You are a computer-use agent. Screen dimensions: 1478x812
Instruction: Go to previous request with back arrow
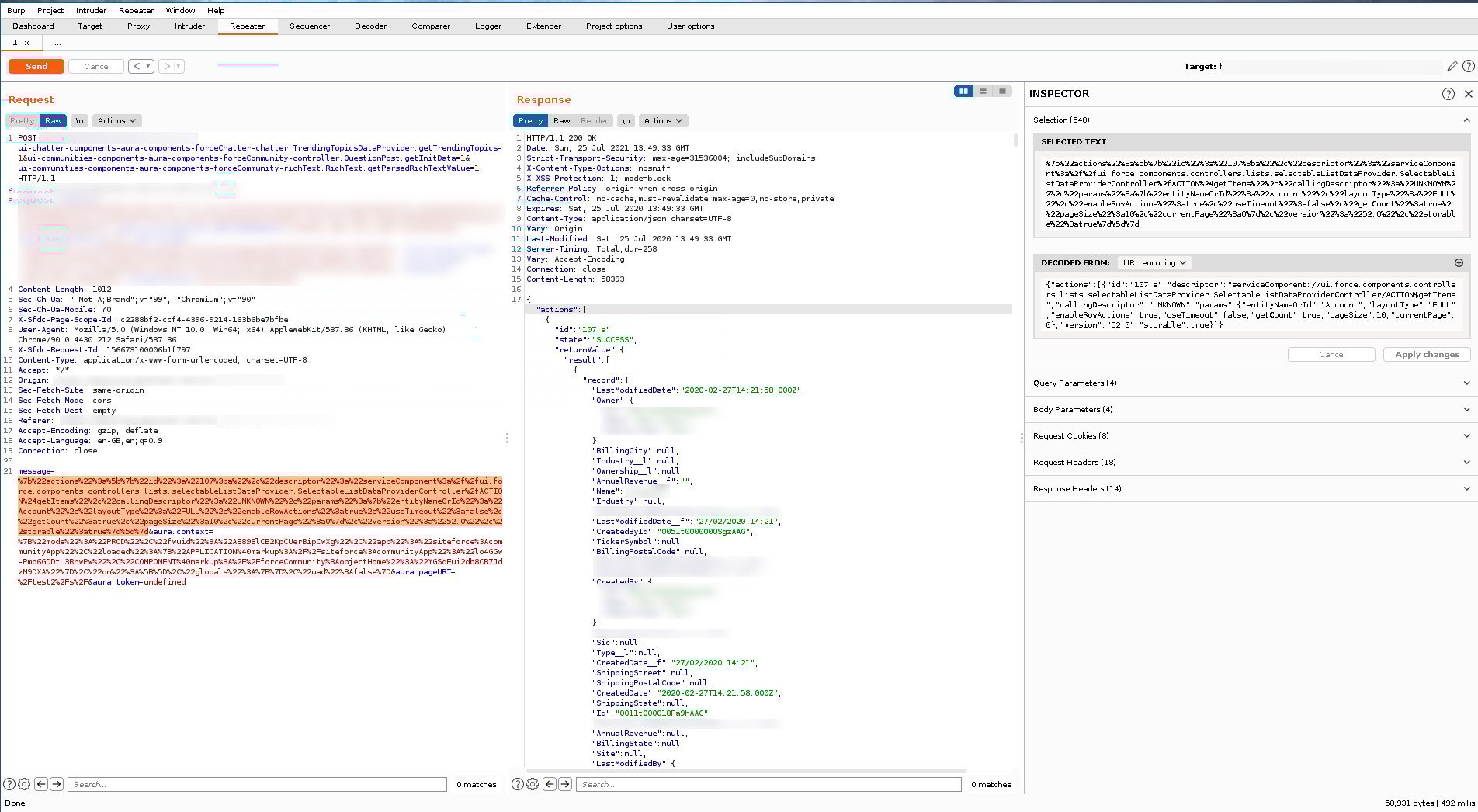(x=137, y=67)
